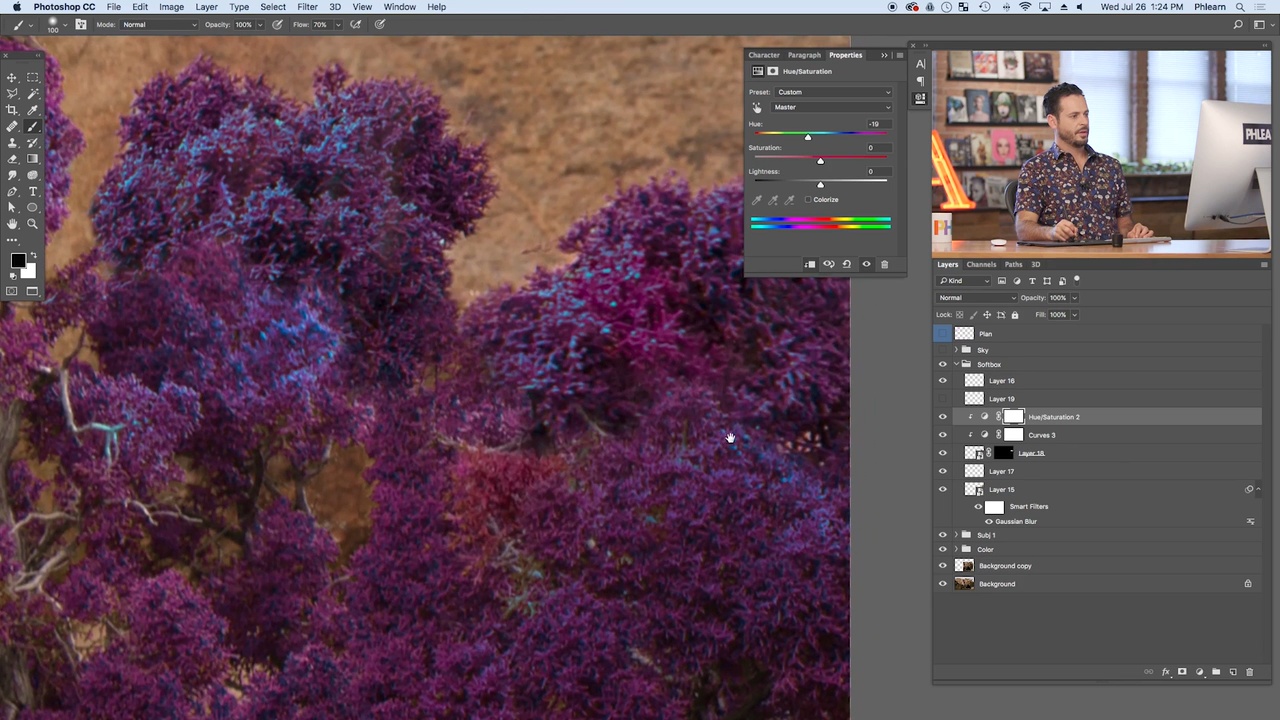
Task: Open the Select menu
Action: coord(273,7)
